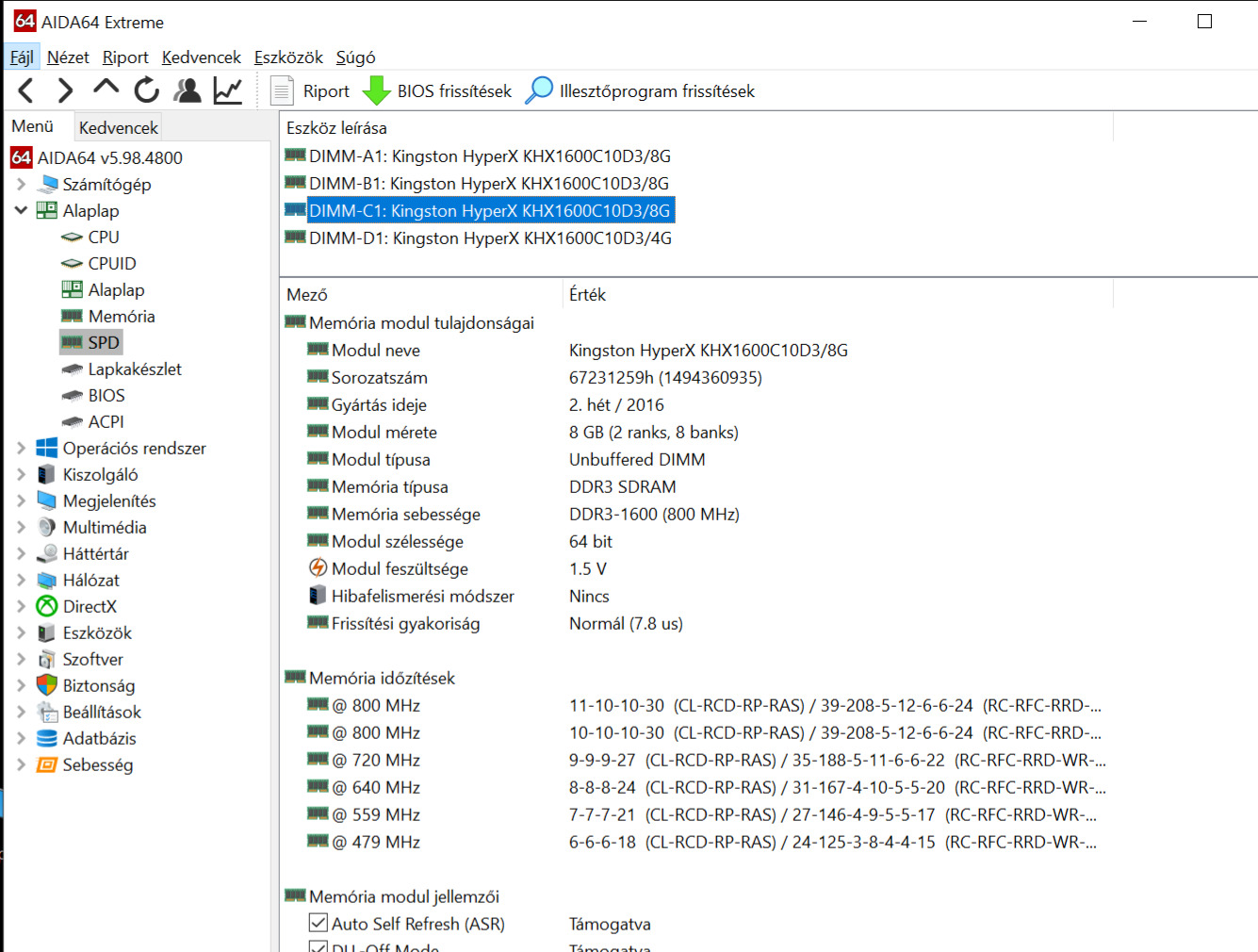Image resolution: width=1258 pixels, height=952 pixels.
Task: Click the Sebesség benchmark icon
Action: (46, 764)
